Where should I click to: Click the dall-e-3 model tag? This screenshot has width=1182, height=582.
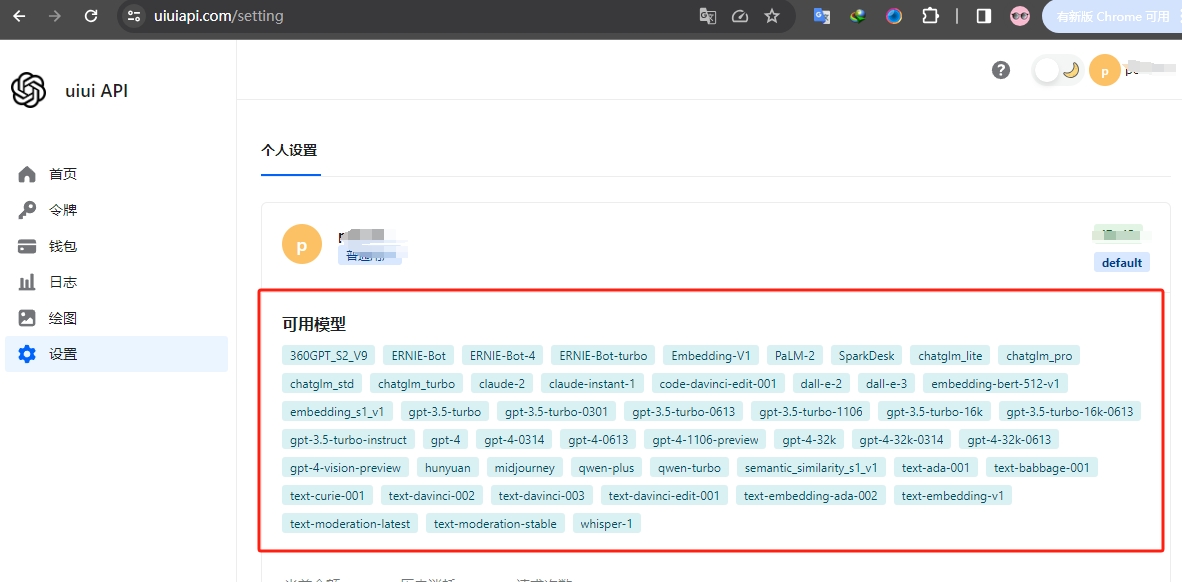tap(886, 384)
